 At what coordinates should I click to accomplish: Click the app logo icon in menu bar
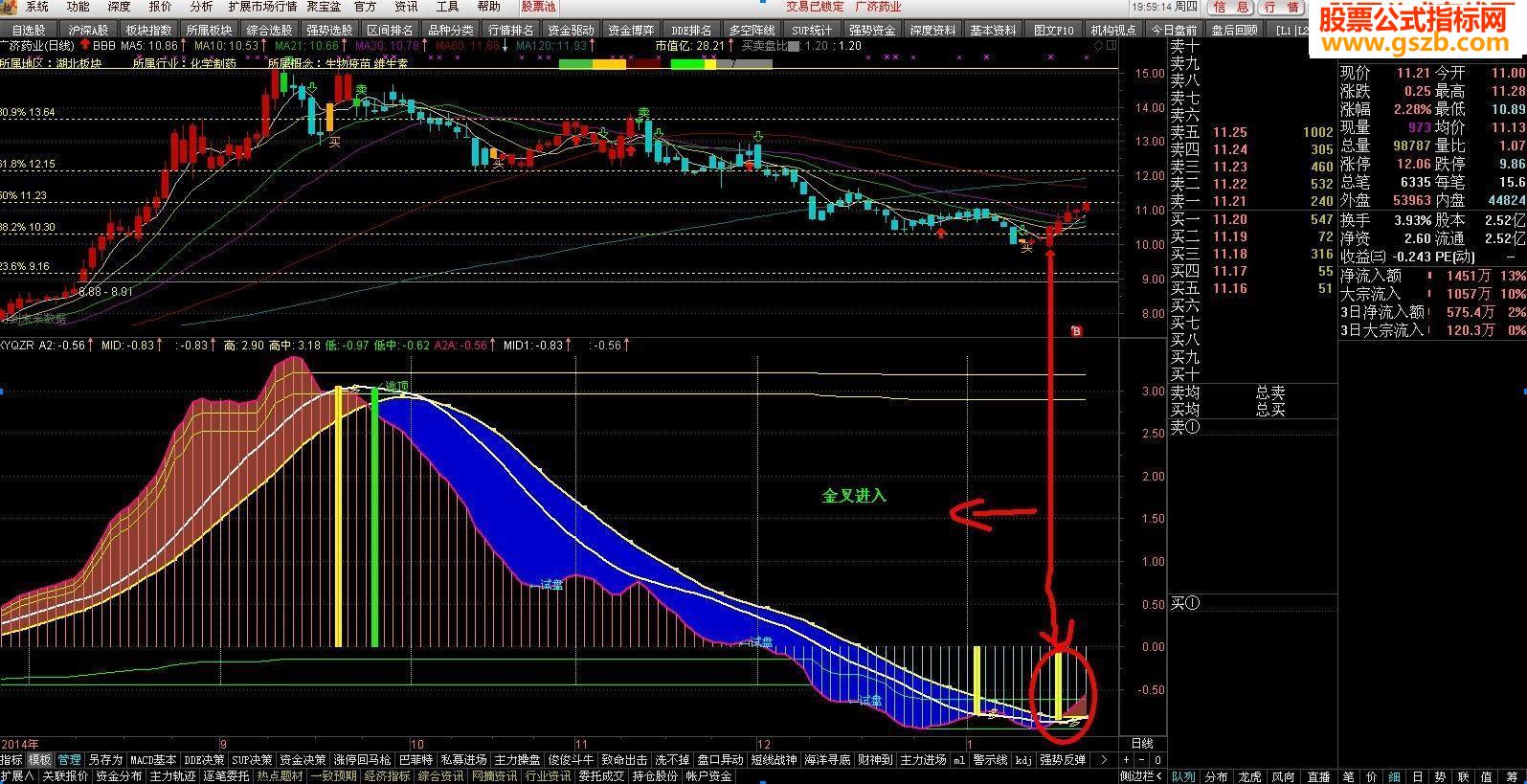click(9, 7)
